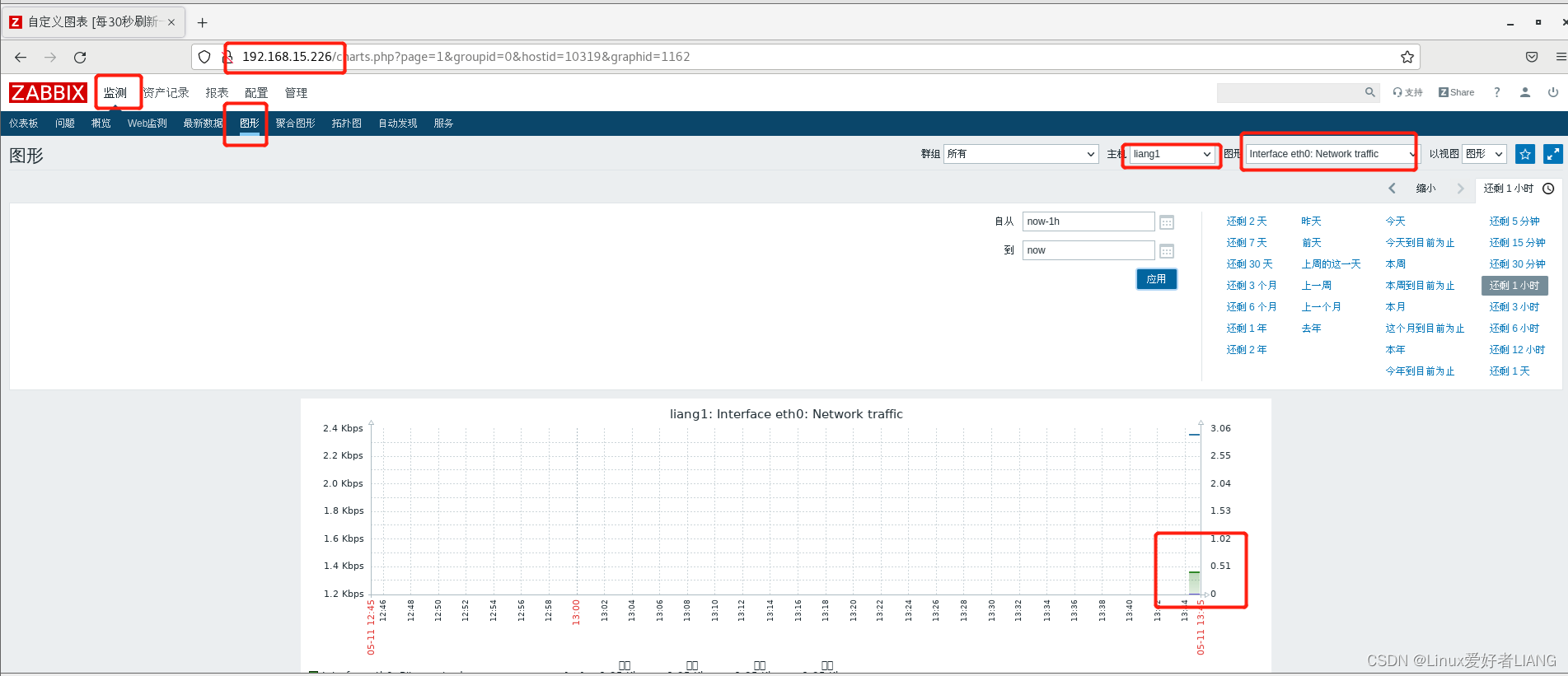This screenshot has height=676, width=1568.
Task: Click the clock icon beside 还剩 1 小时
Action: point(1548,189)
